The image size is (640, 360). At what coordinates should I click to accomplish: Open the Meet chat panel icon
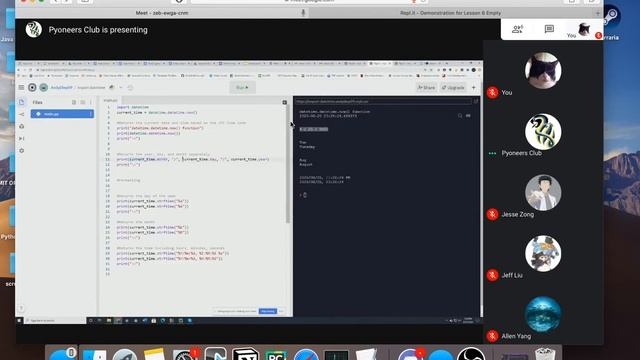pos(549,29)
